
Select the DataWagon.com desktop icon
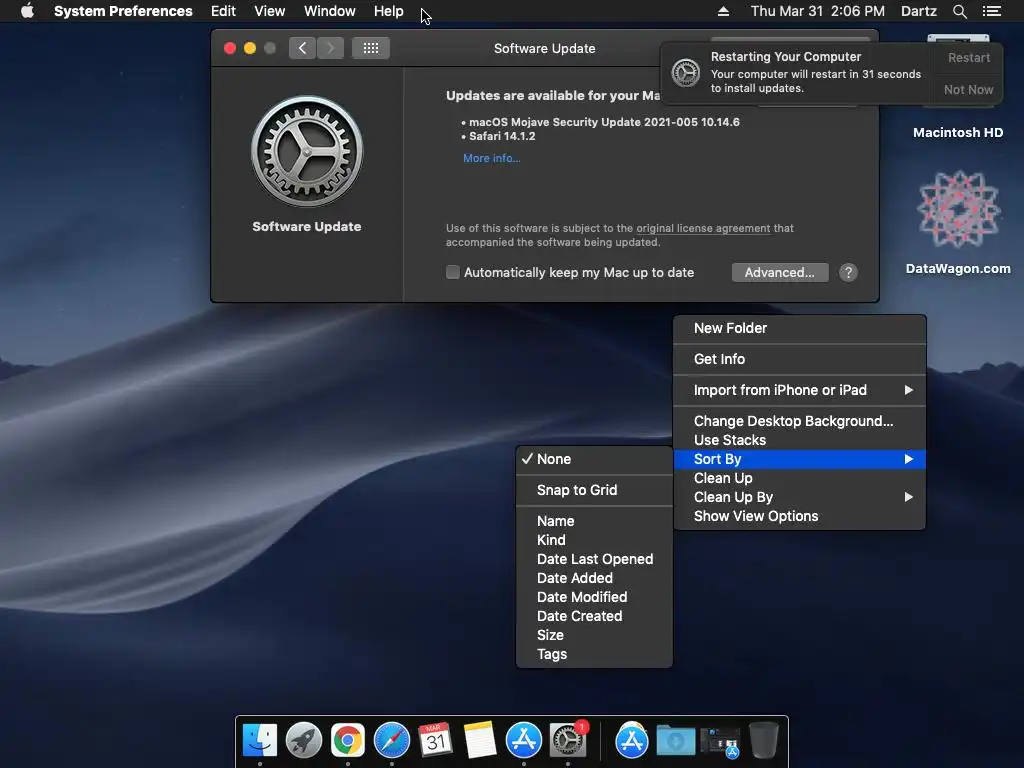[x=958, y=210]
